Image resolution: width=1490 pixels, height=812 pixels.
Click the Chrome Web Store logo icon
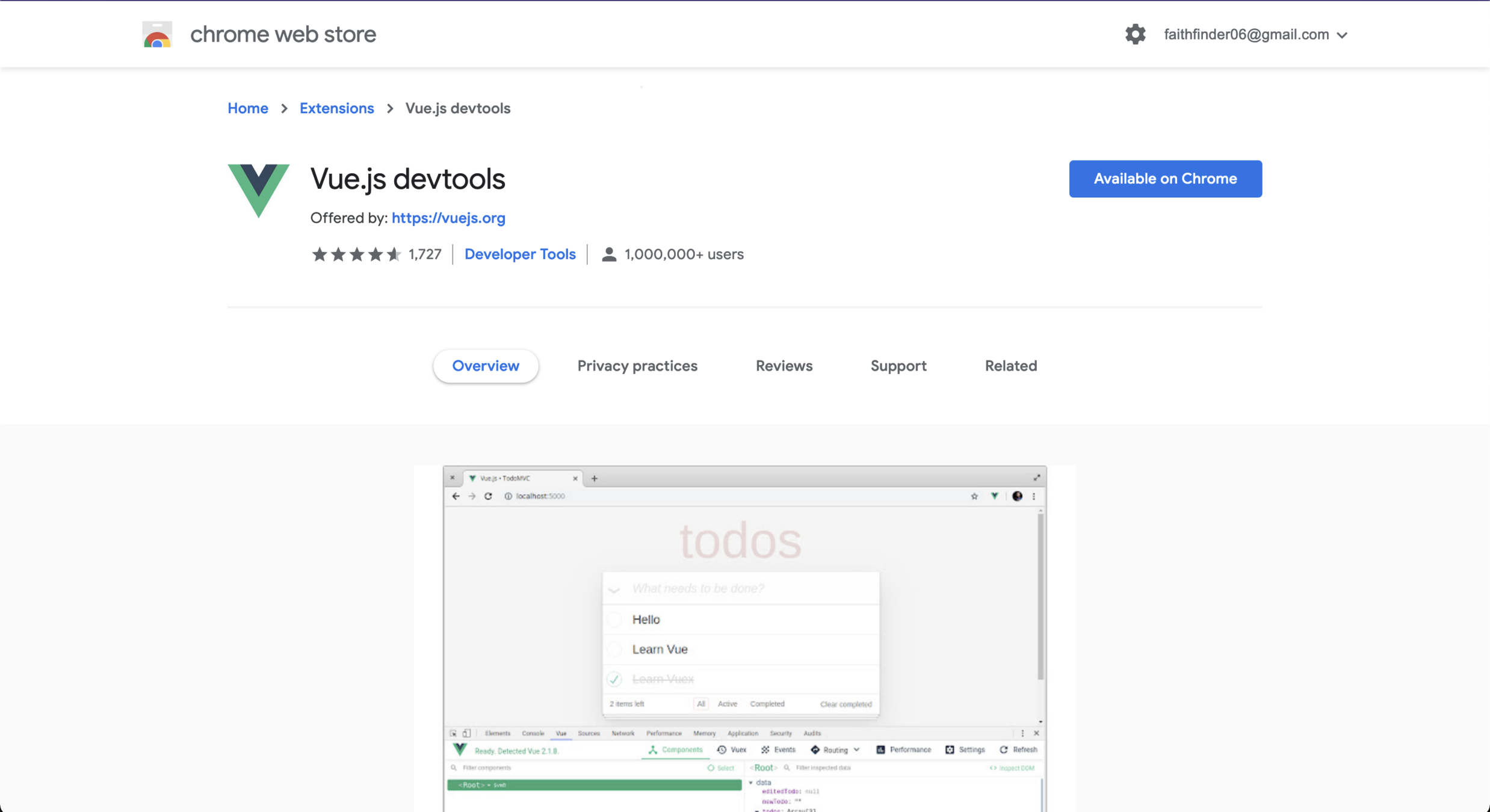point(157,34)
